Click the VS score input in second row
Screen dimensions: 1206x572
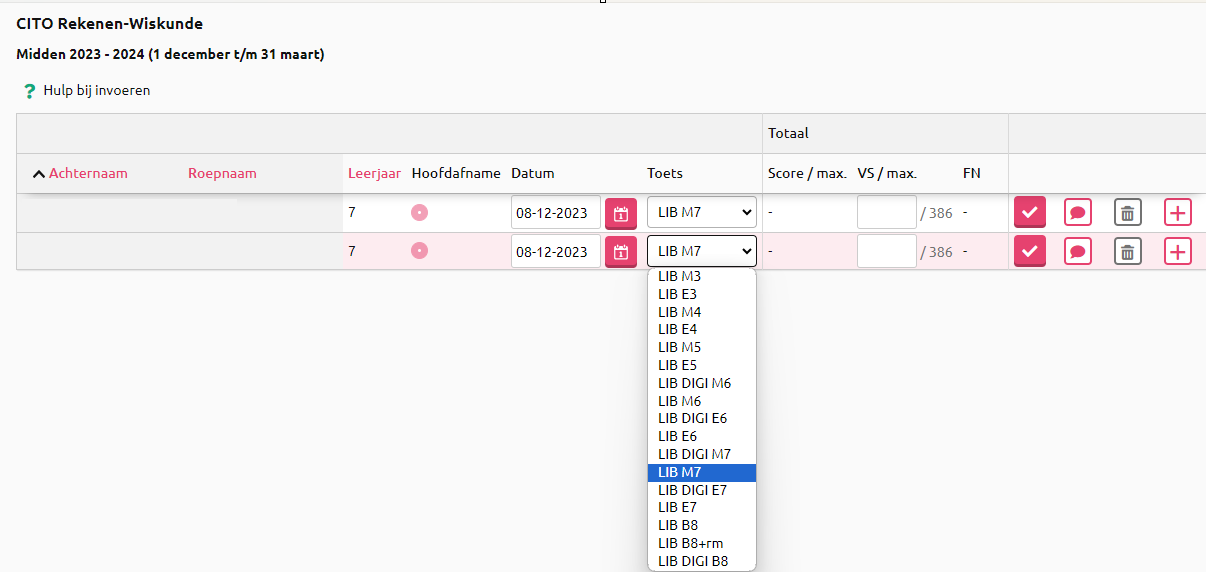point(887,251)
